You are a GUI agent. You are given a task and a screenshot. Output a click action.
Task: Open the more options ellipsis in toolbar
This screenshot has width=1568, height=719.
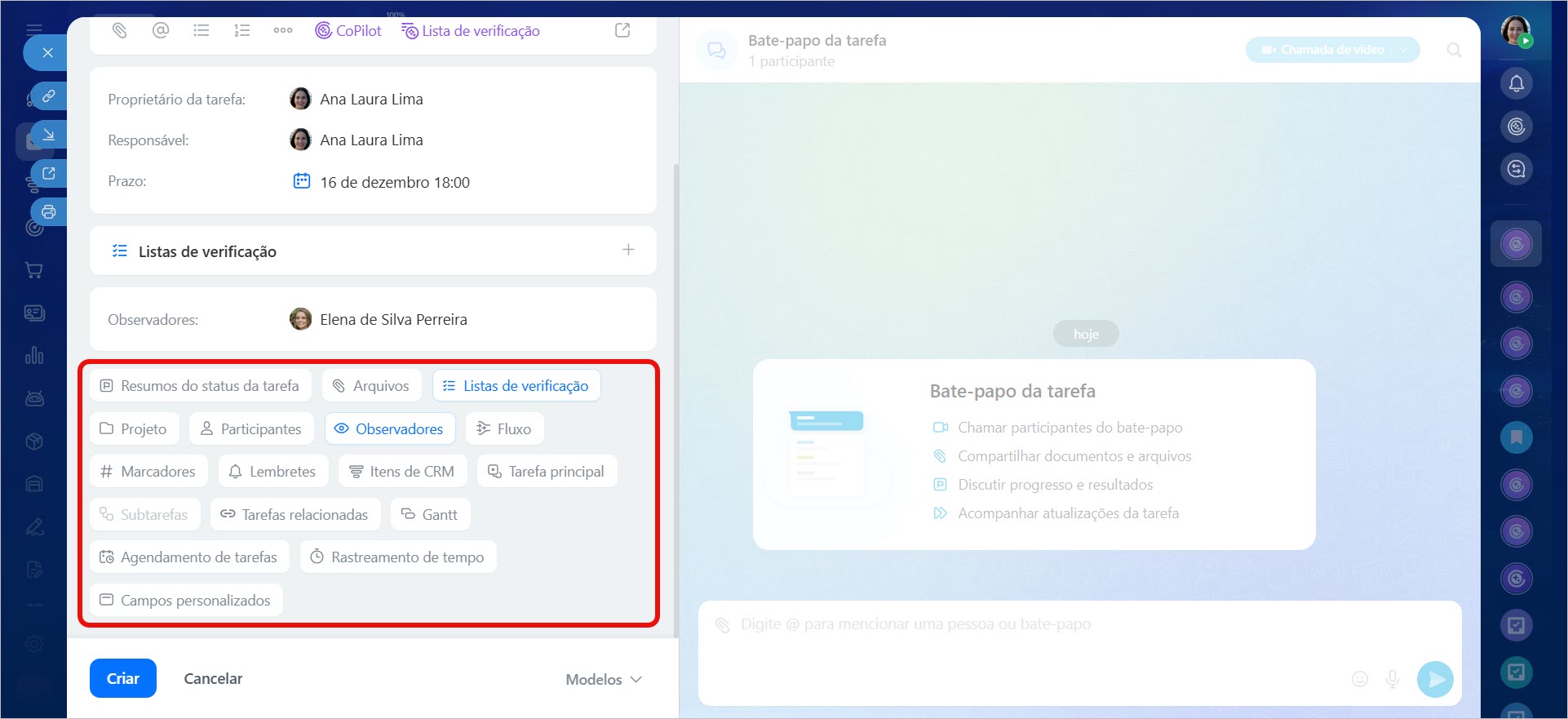[283, 31]
